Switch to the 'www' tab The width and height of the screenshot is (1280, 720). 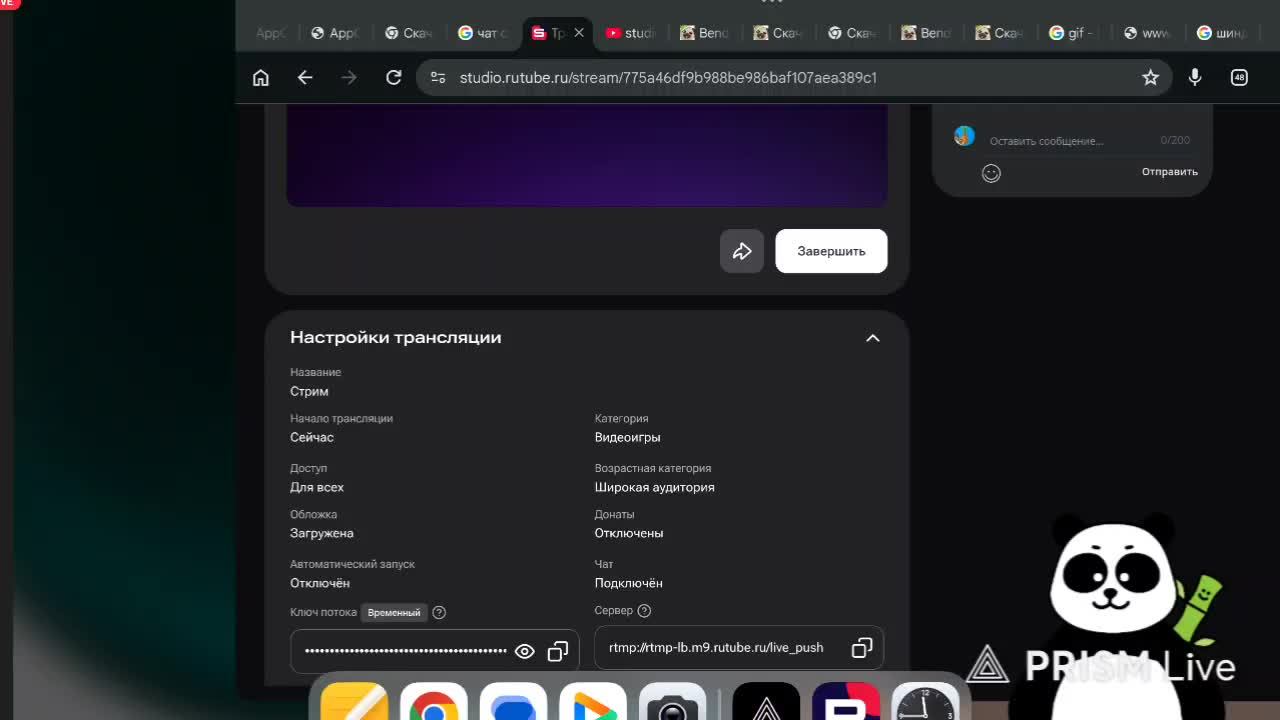click(x=1147, y=33)
